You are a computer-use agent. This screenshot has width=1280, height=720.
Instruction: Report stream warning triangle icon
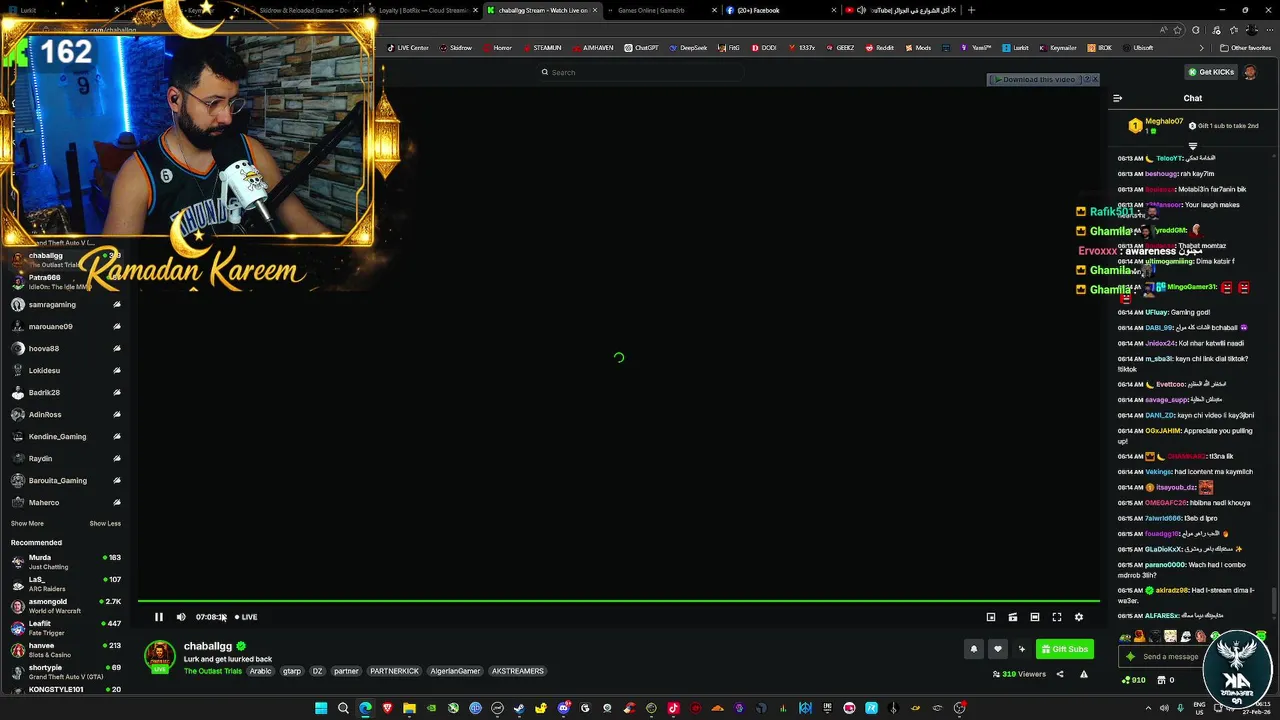[1084, 674]
